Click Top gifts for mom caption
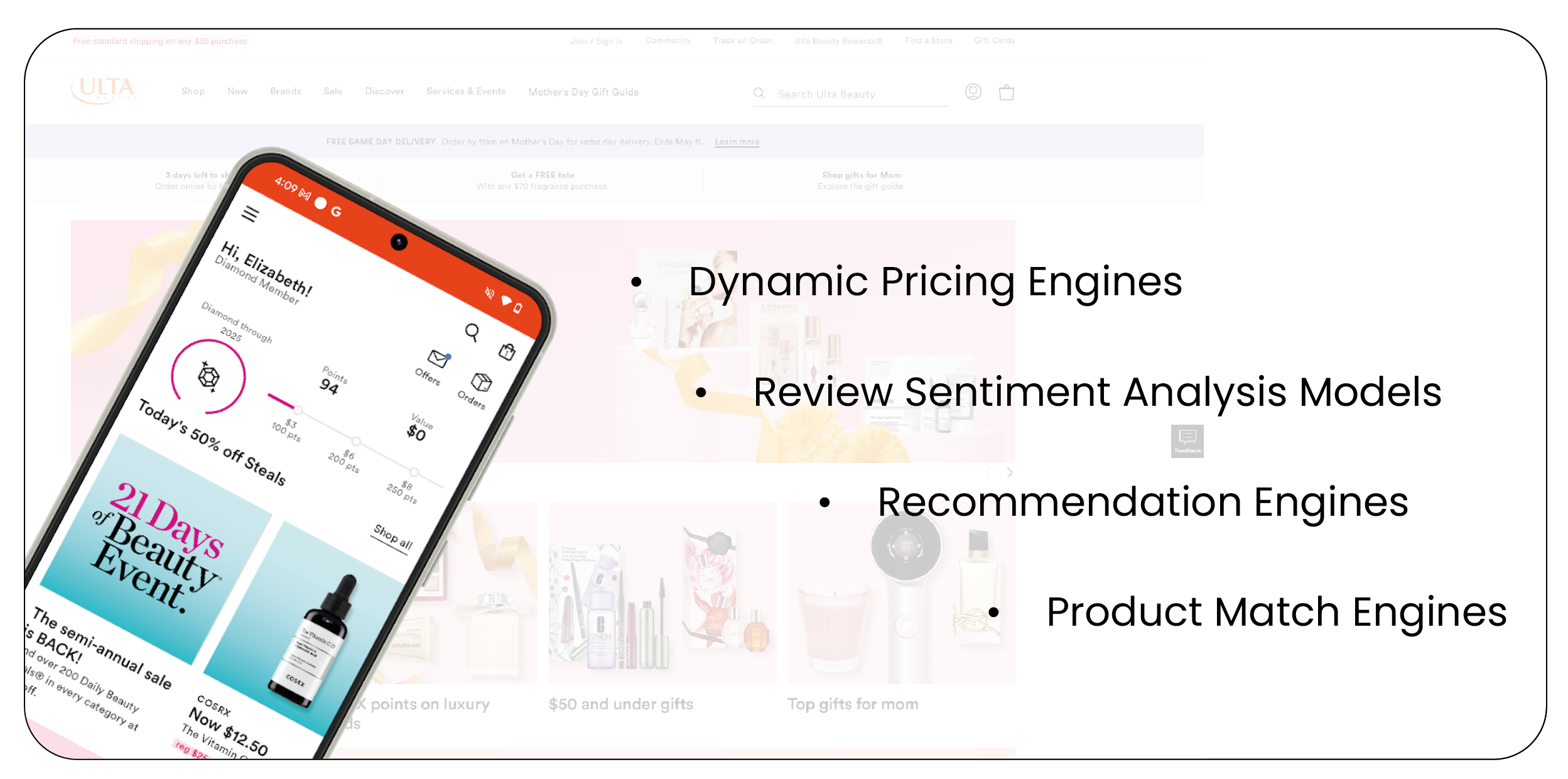Image resolution: width=1568 pixels, height=779 pixels. [x=852, y=704]
